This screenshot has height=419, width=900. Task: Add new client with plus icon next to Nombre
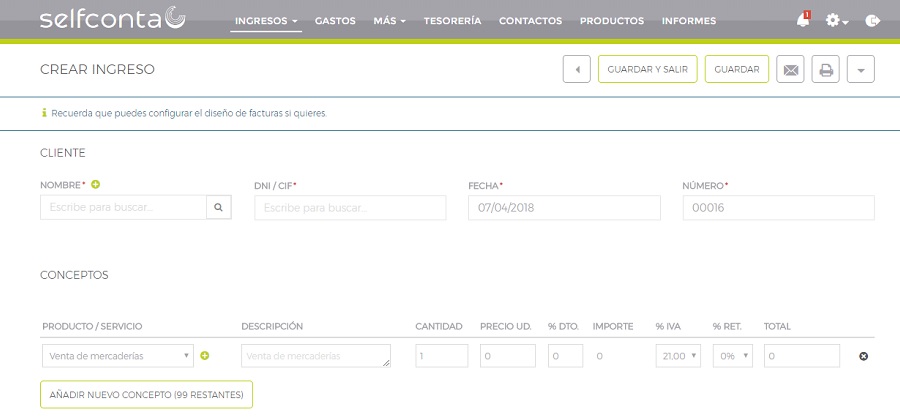(x=96, y=185)
